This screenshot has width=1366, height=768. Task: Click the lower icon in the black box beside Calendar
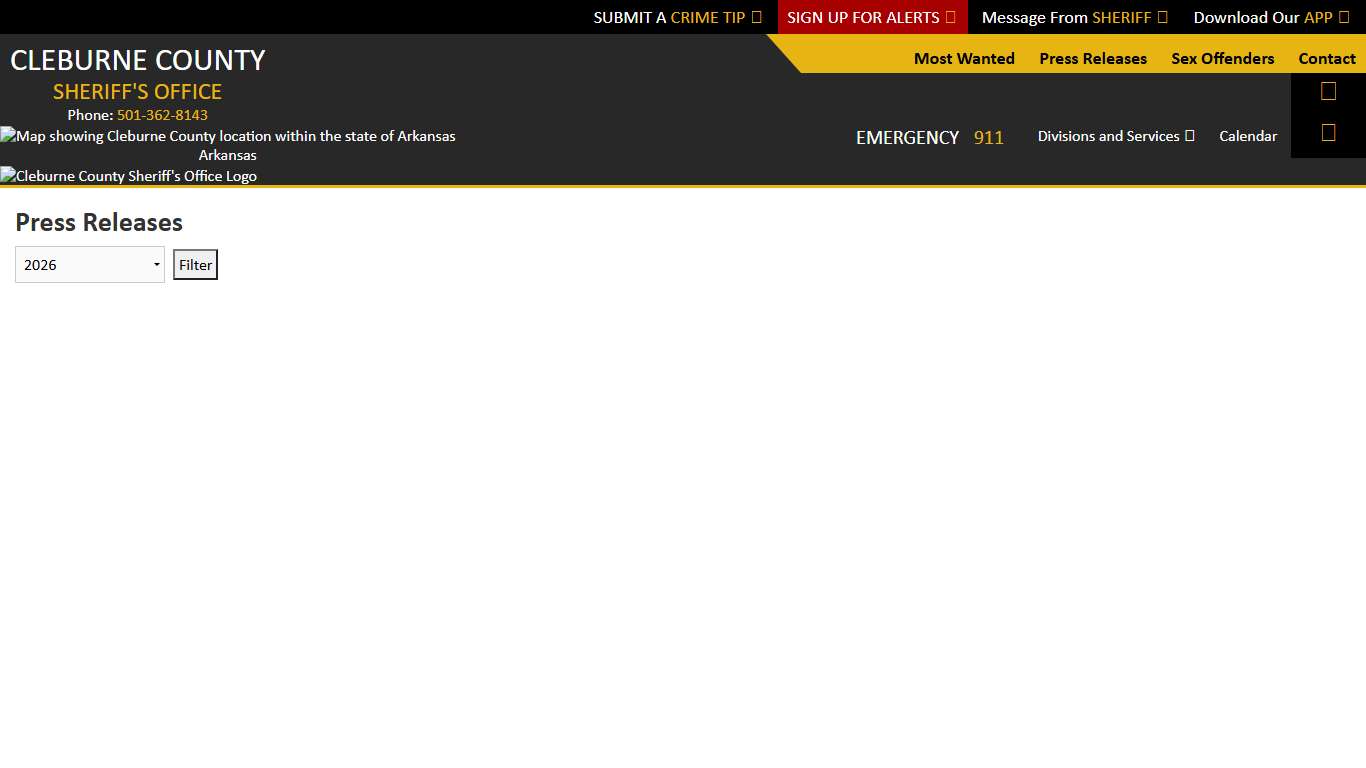pos(1328,133)
